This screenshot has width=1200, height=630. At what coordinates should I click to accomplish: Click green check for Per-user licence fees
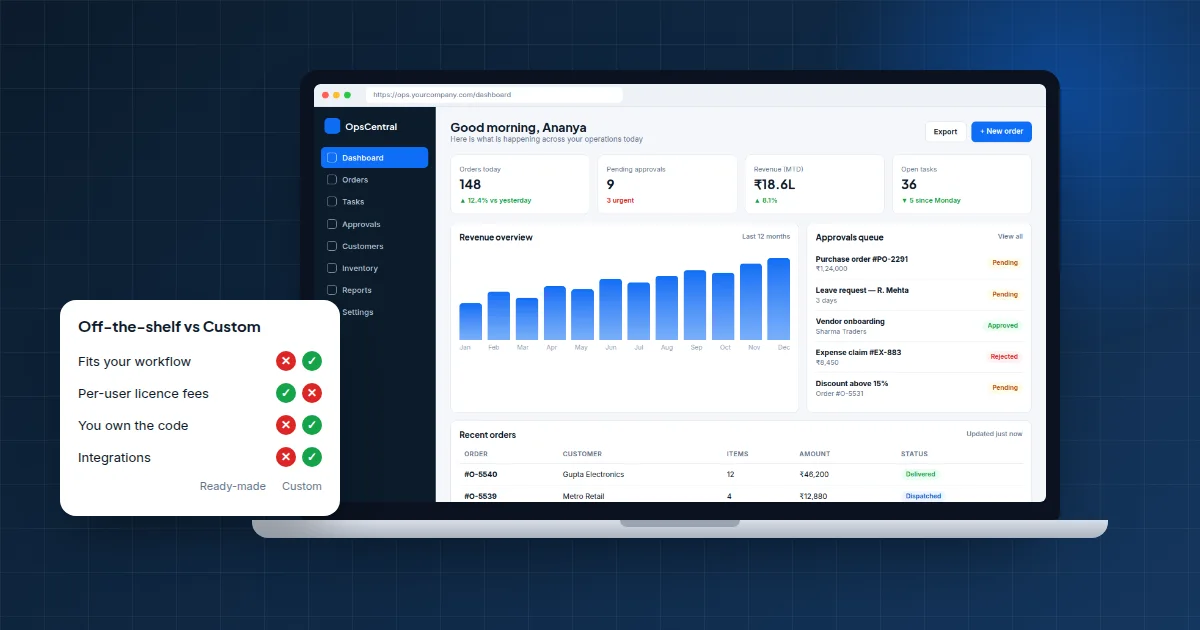[286, 393]
